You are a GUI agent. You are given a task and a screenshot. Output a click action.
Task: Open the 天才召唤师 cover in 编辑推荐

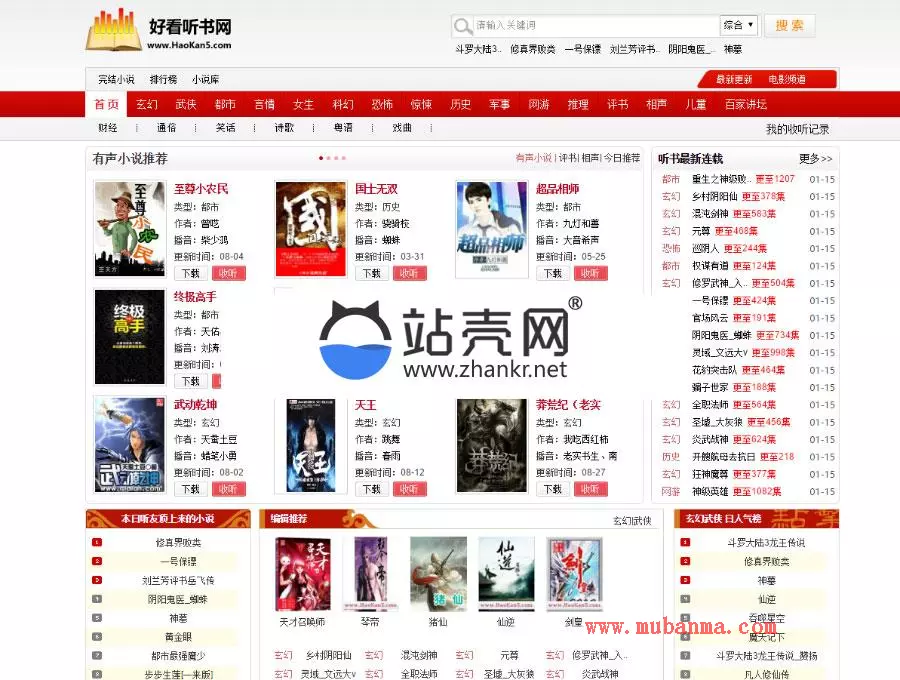303,573
